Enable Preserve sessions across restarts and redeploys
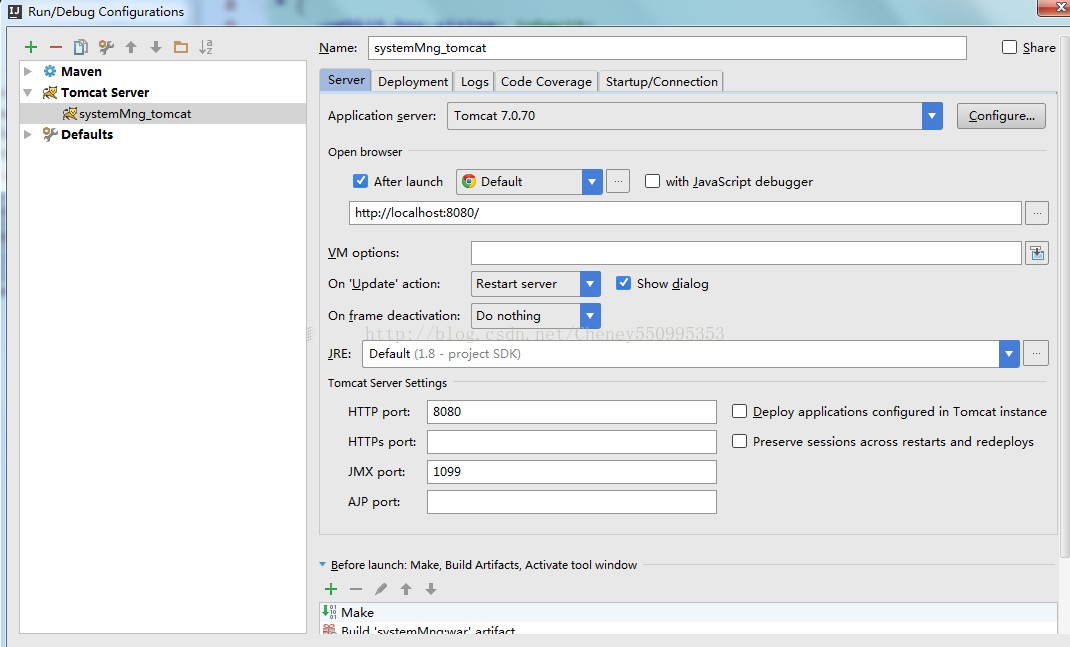 [739, 441]
